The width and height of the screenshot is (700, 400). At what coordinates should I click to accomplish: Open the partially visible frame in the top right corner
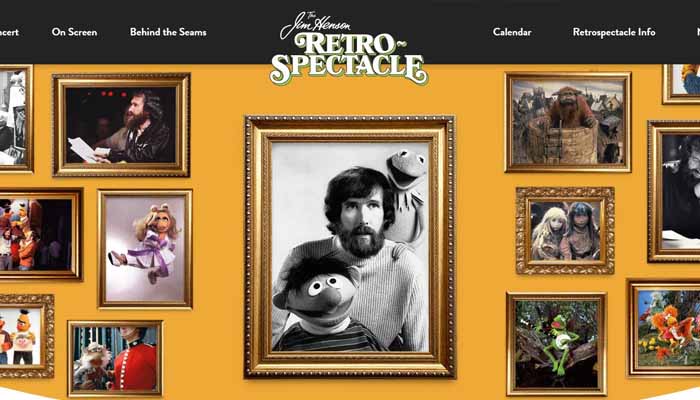click(x=681, y=84)
